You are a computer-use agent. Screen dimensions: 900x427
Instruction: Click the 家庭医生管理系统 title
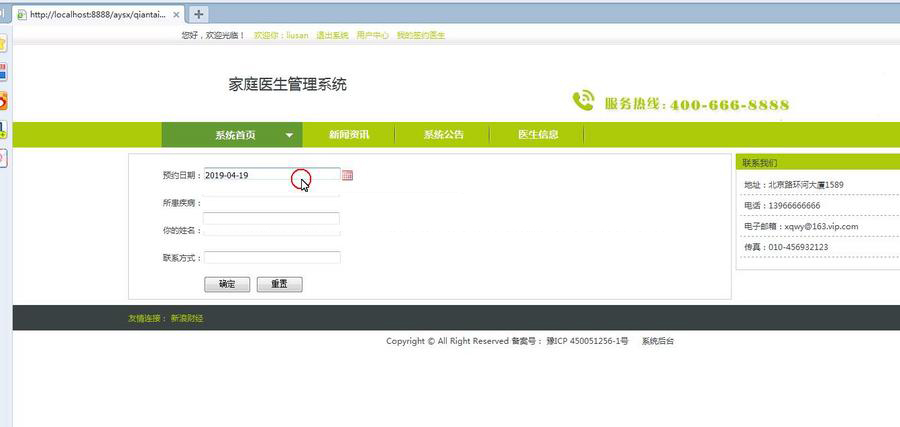(x=288, y=85)
